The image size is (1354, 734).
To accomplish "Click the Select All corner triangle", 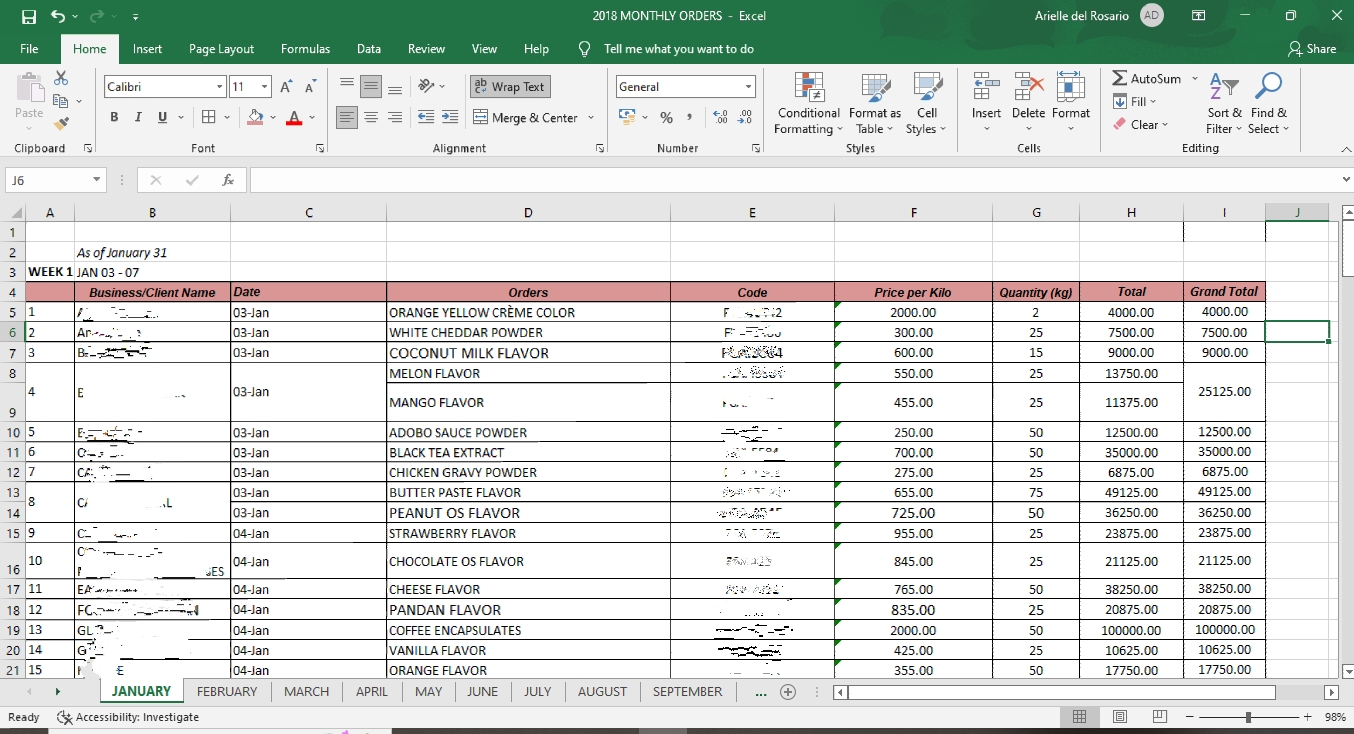I will coord(14,212).
